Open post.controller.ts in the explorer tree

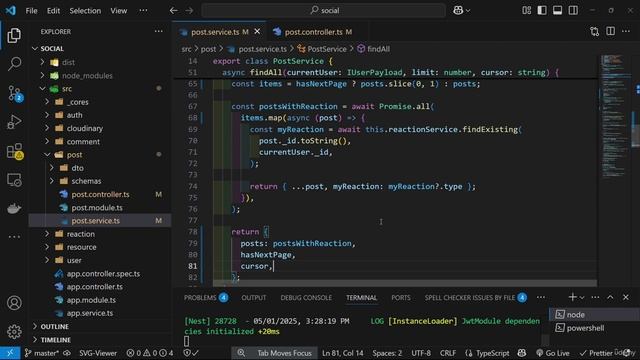click(x=100, y=194)
